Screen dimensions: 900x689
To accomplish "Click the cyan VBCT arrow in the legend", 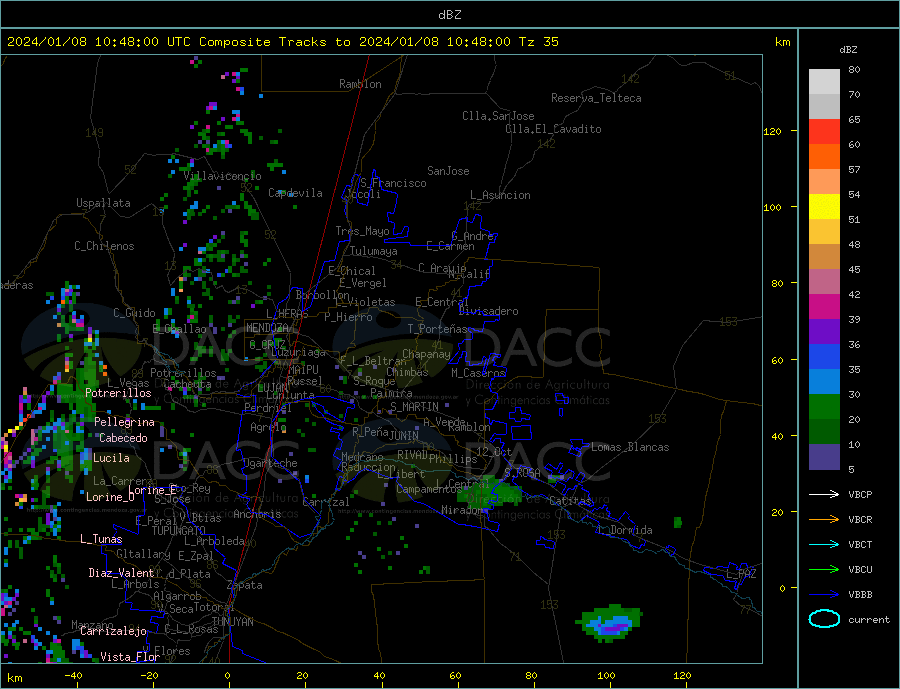I will click(824, 544).
